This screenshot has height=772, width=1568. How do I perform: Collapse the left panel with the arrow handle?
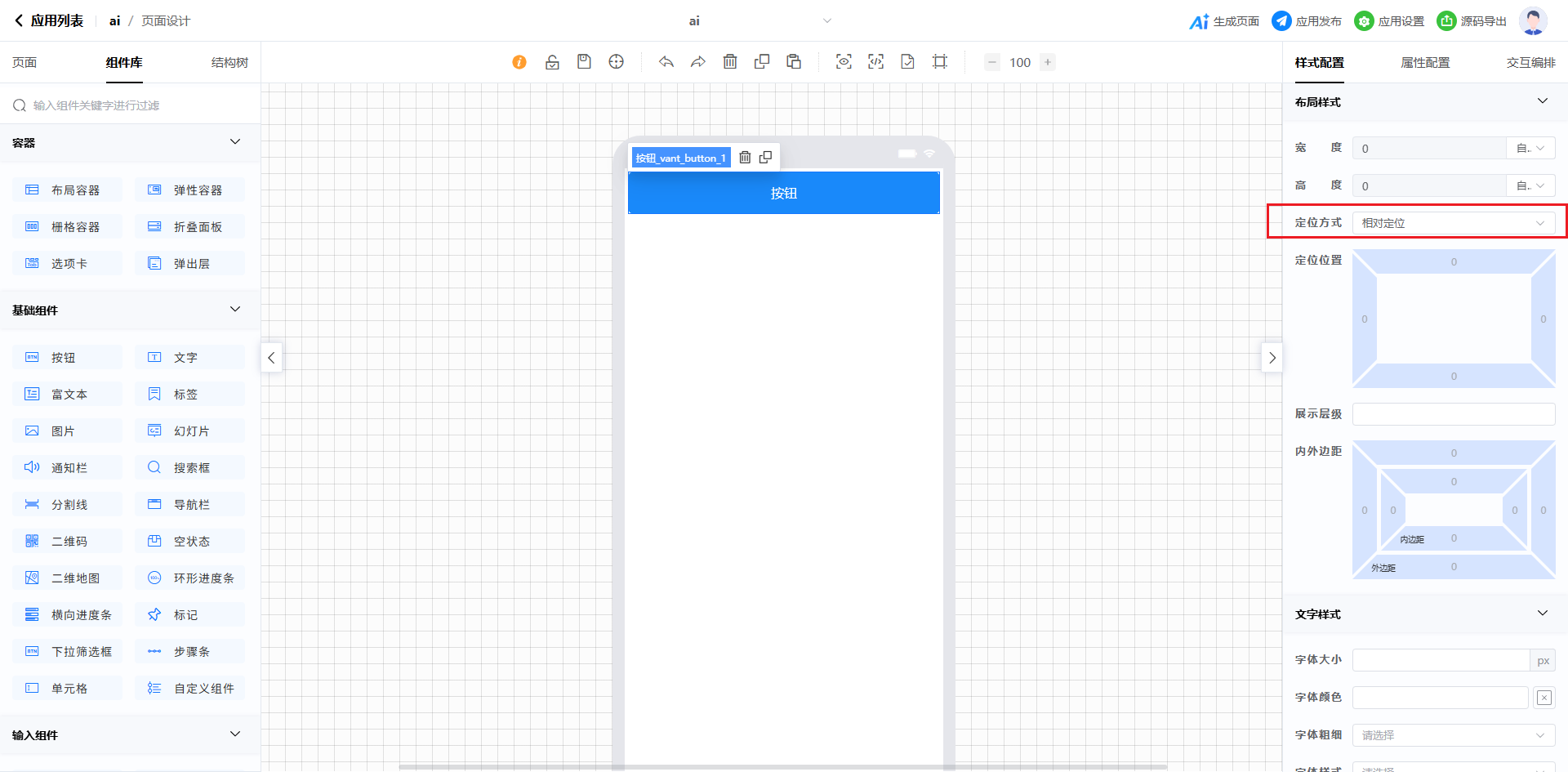271,358
